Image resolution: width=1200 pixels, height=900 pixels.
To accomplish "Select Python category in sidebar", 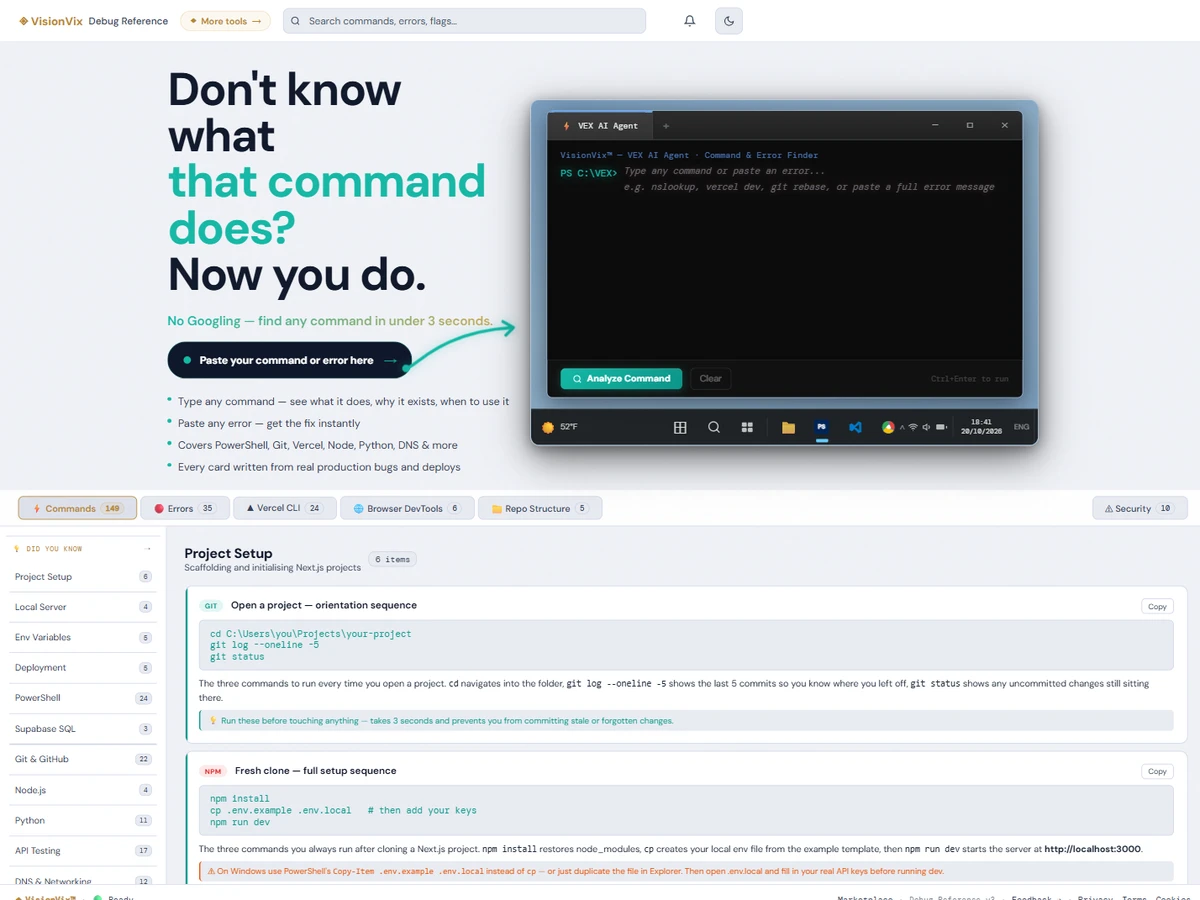I will pos(82,820).
